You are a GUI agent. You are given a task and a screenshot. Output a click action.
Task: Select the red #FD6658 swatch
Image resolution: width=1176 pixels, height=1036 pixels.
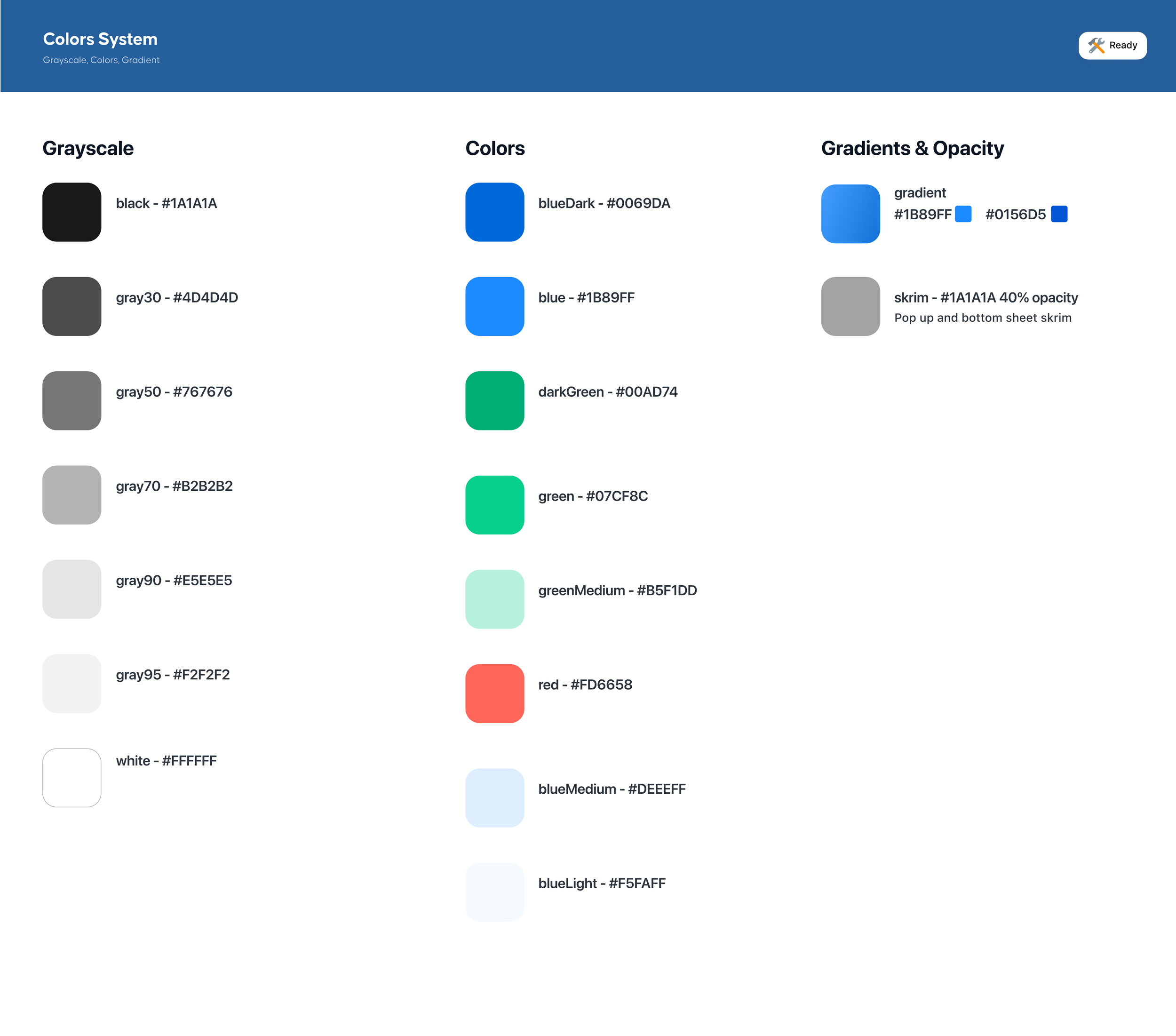(495, 693)
